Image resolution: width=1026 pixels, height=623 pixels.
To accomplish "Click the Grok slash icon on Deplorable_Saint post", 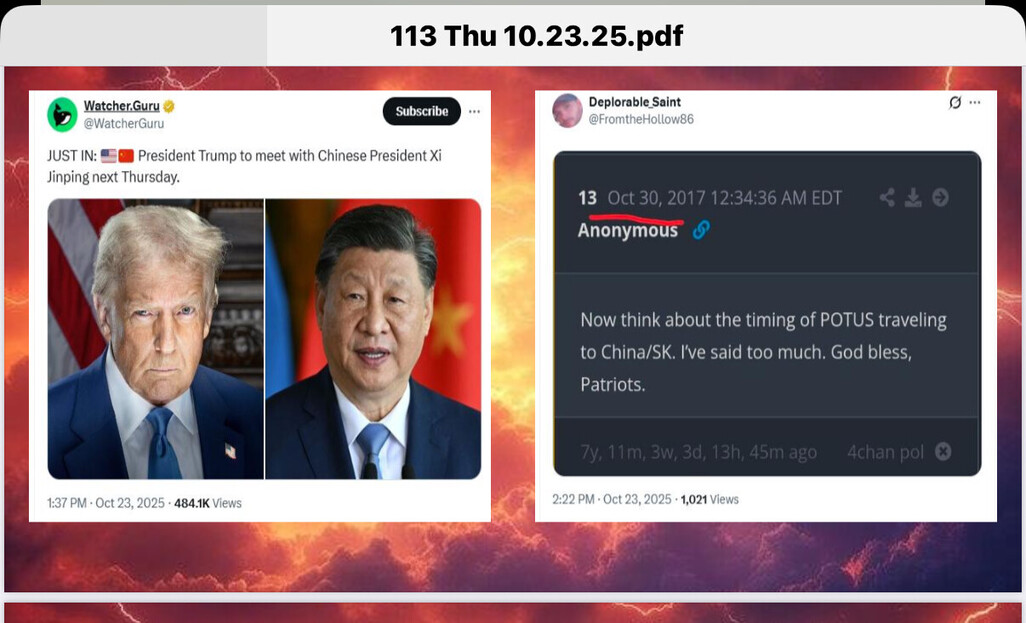I will (x=955, y=103).
